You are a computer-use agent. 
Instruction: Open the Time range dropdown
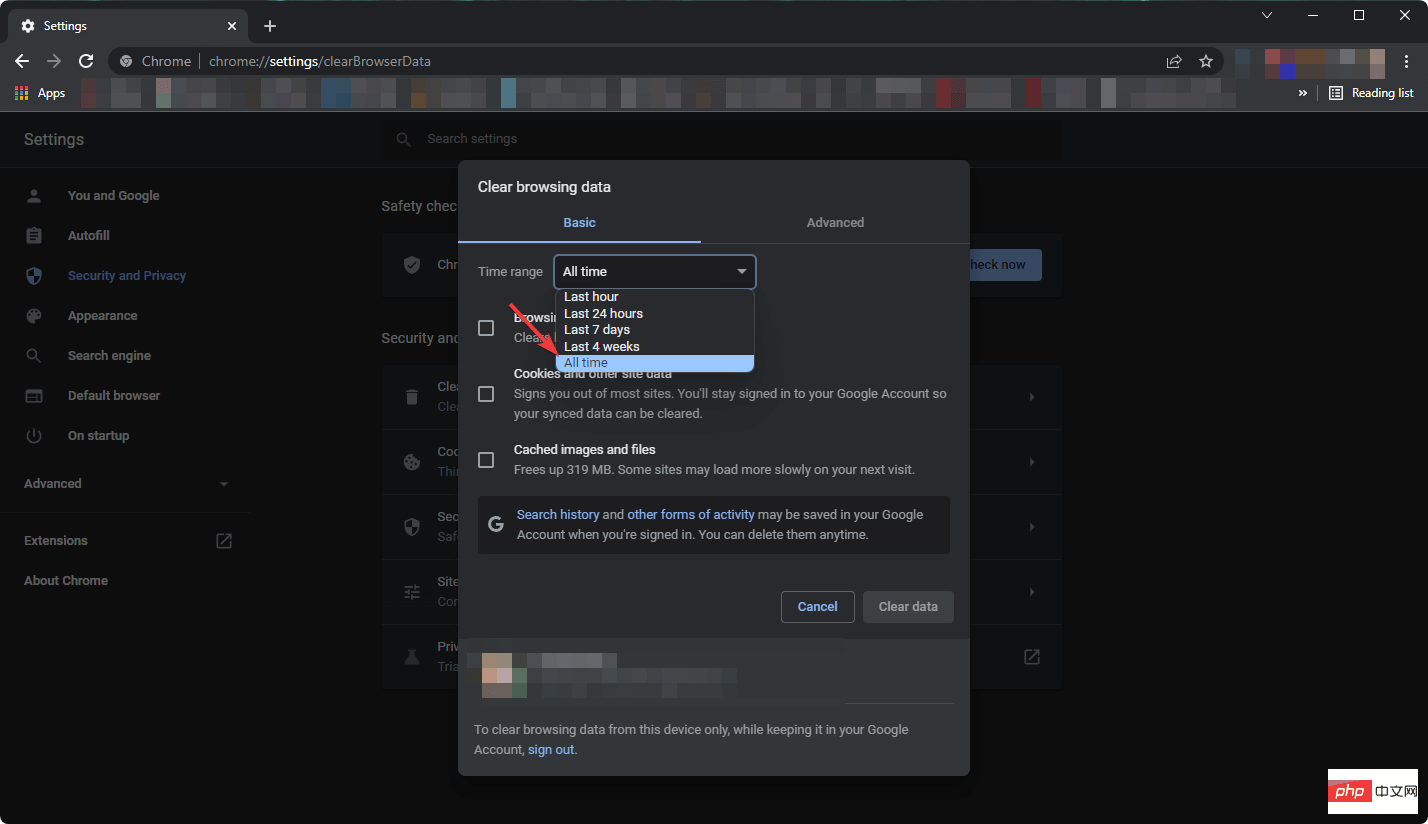click(655, 272)
